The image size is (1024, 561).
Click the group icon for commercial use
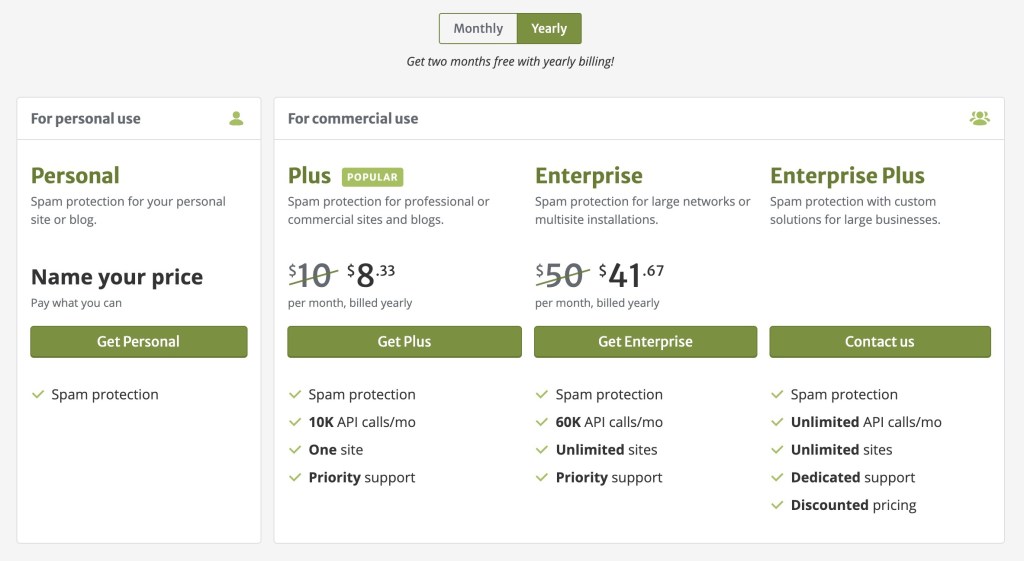click(x=979, y=118)
